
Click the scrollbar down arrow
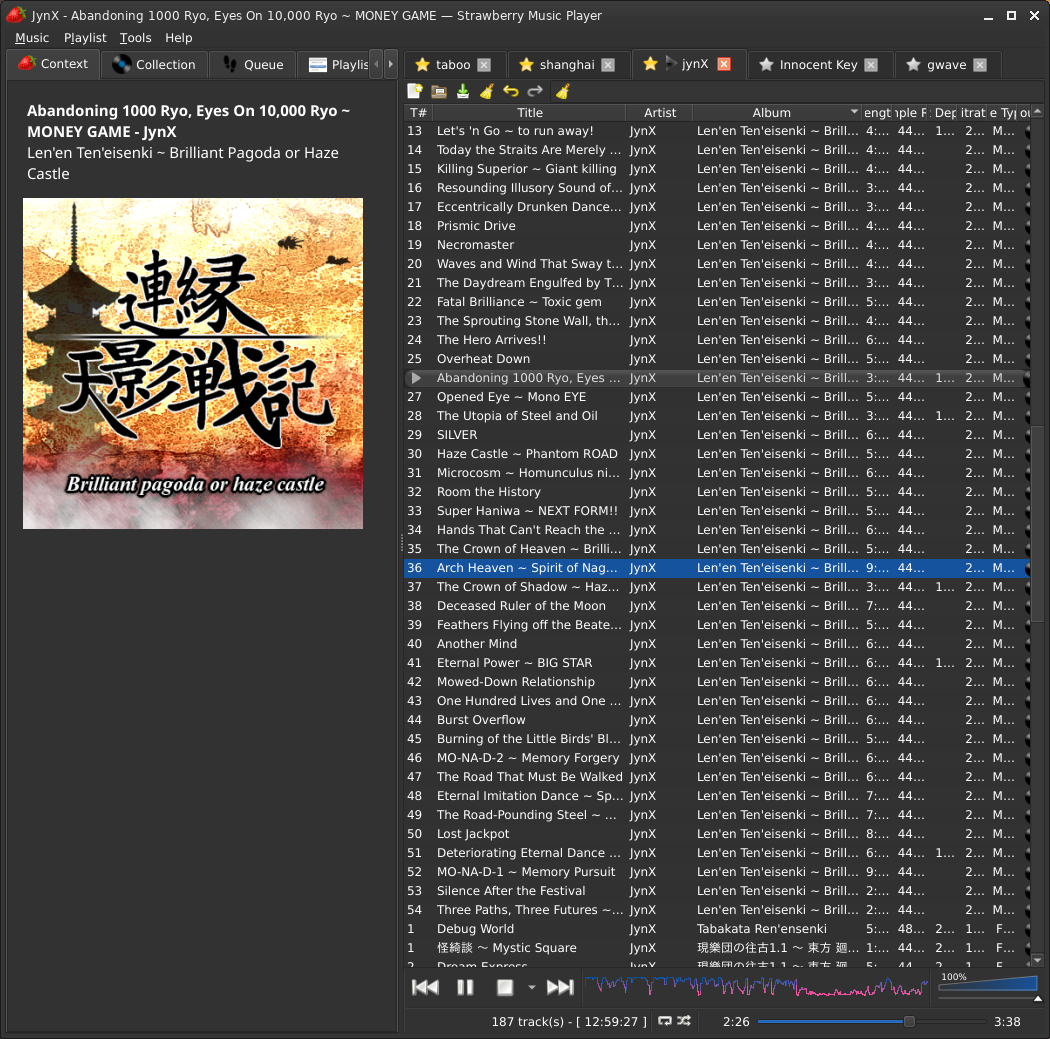coord(1037,959)
